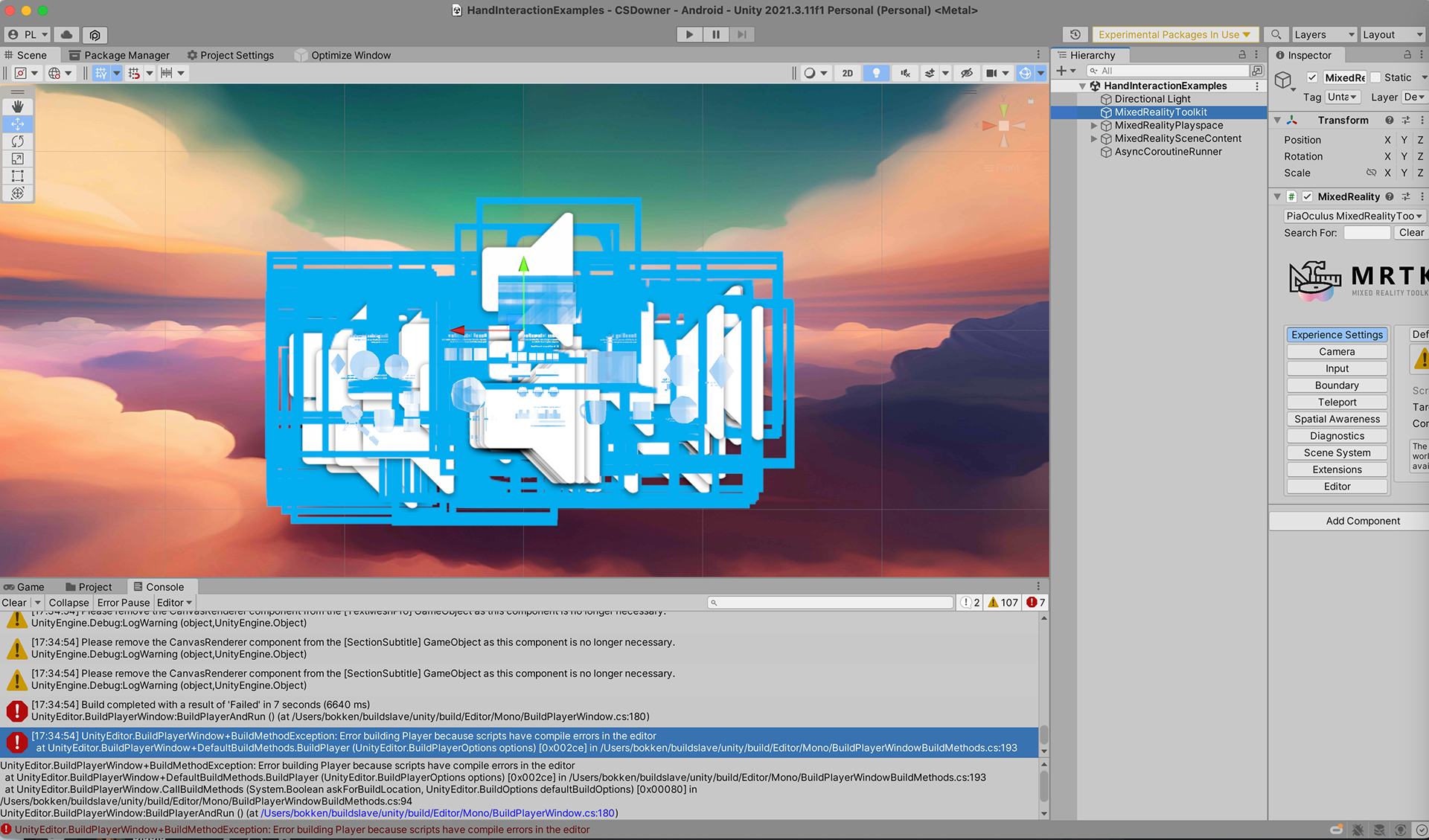Click console Clear button

(x=14, y=603)
